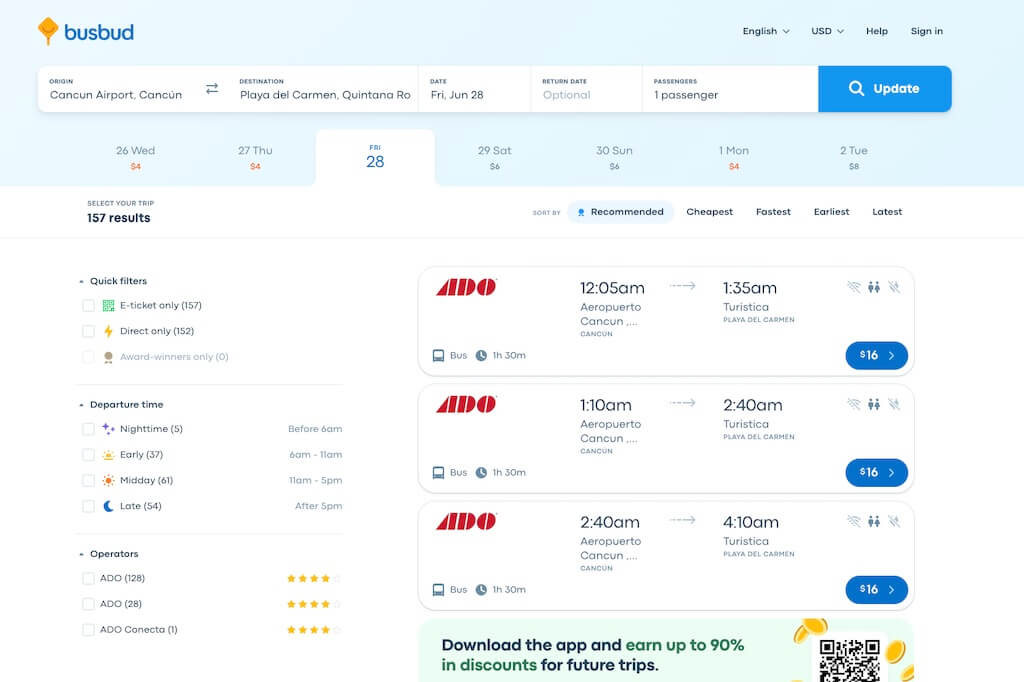Sort results by Latest
Screen dimensions: 1024x682
(887, 212)
